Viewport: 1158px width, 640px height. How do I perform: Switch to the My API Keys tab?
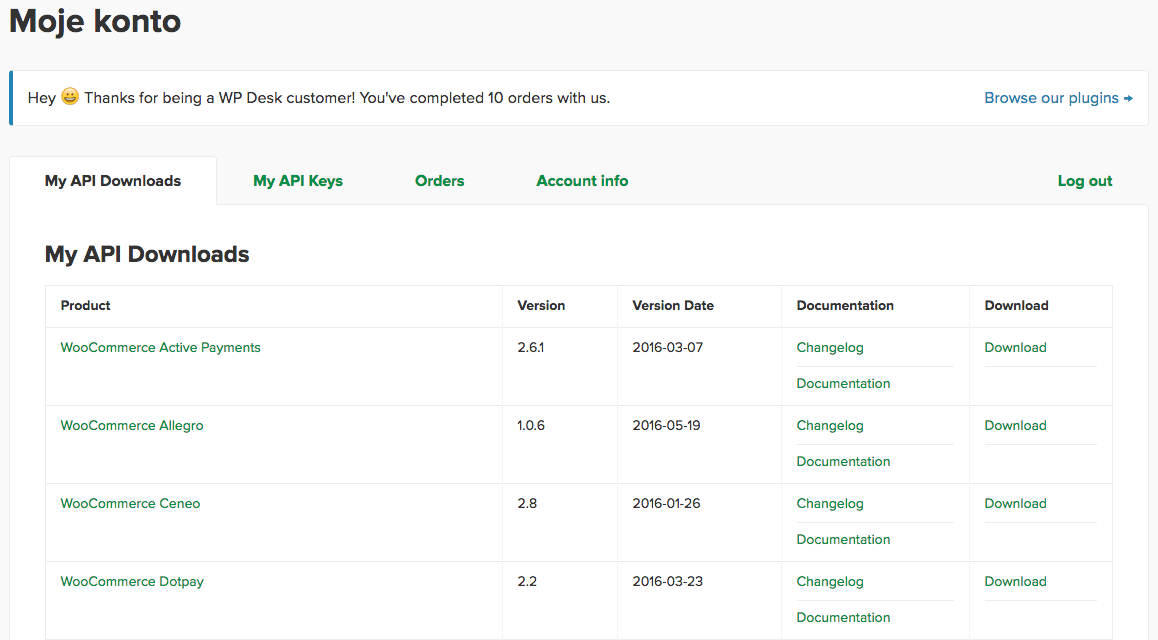click(x=298, y=181)
